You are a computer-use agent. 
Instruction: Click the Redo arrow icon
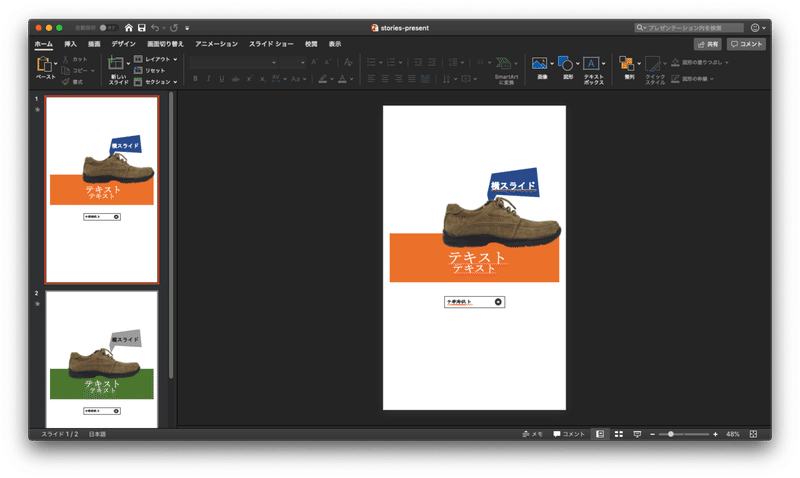(x=174, y=28)
